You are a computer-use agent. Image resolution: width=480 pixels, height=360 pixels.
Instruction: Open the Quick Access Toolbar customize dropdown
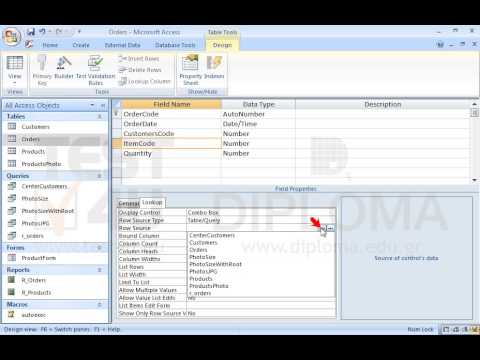79,32
